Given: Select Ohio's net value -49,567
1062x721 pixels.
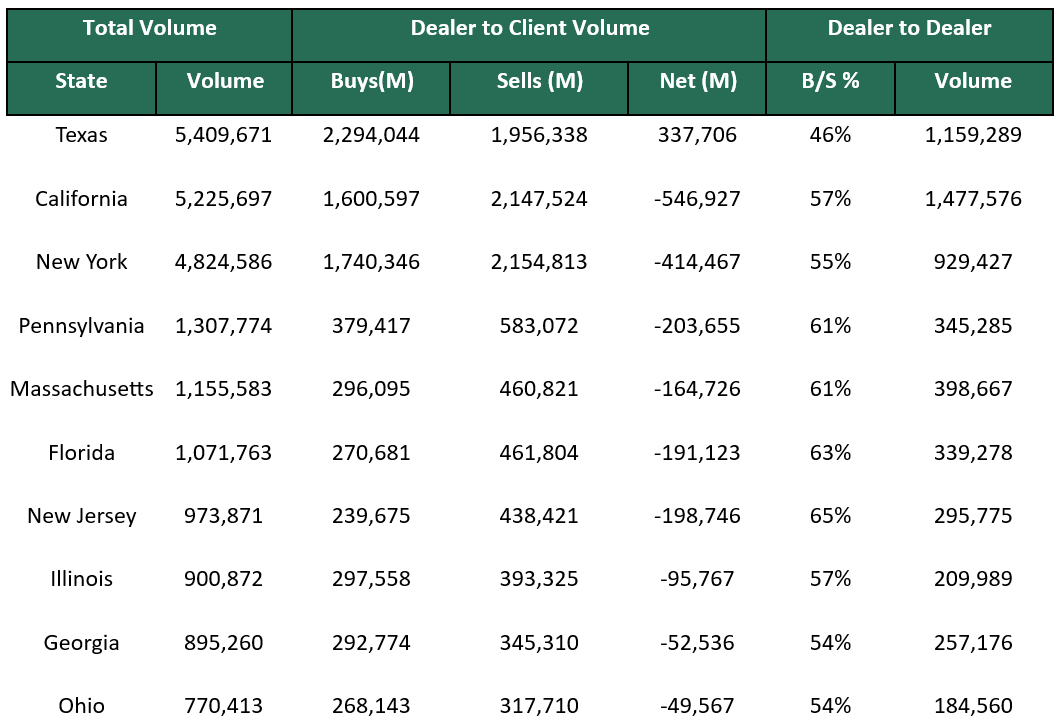Looking at the screenshot, I should coord(697,706).
